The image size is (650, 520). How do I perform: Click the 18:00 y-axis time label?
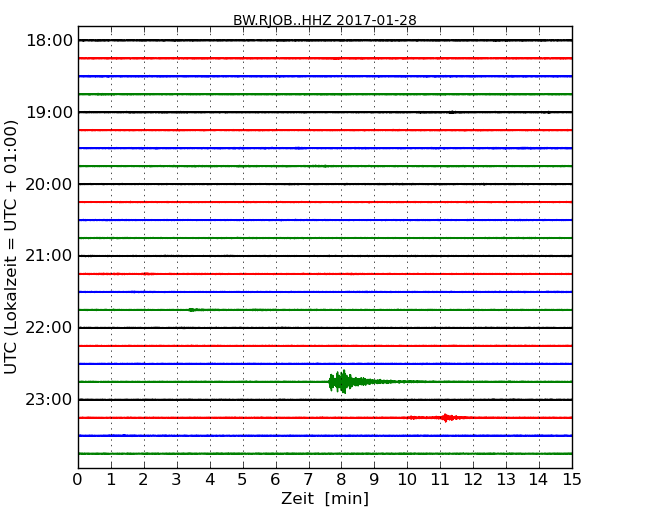click(x=49, y=41)
